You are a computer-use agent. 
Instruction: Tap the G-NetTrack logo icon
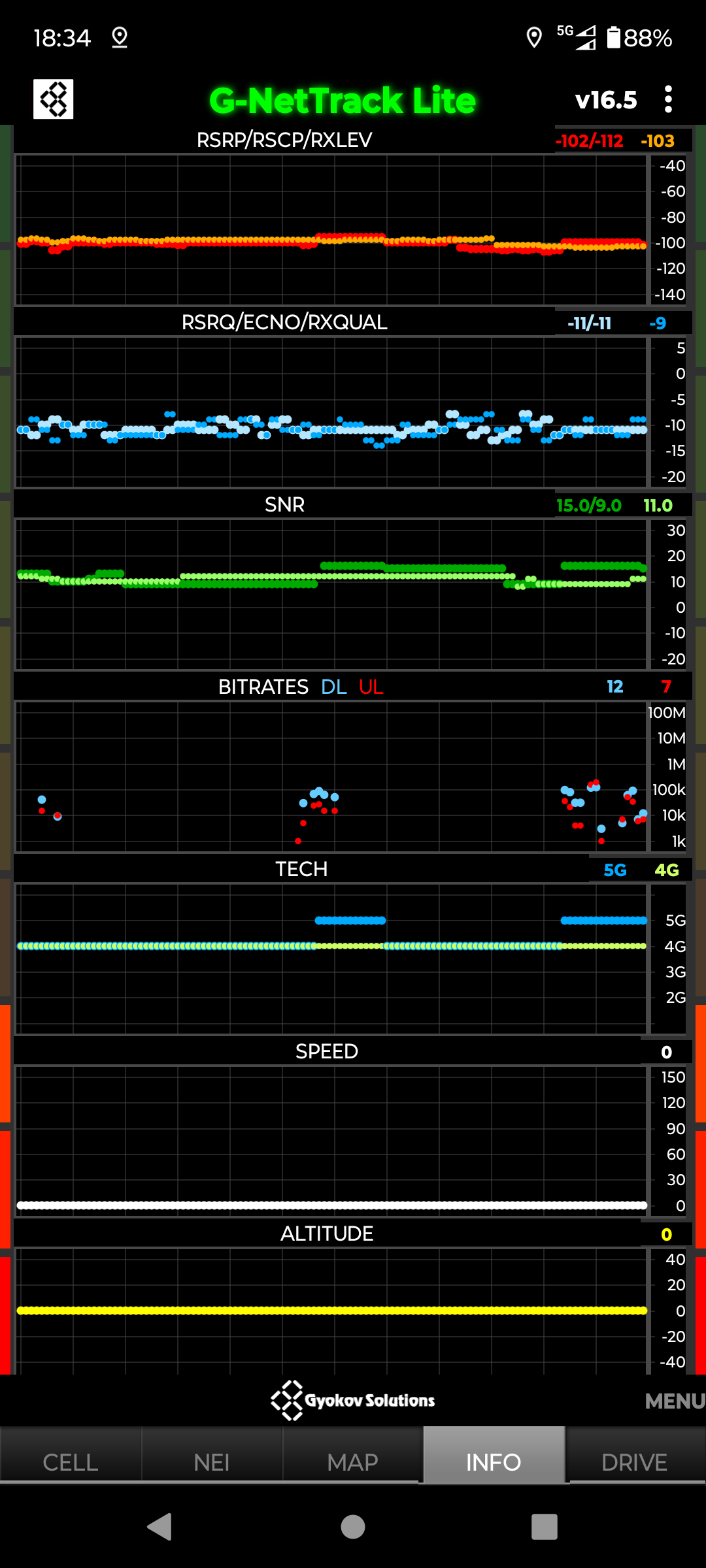point(53,99)
